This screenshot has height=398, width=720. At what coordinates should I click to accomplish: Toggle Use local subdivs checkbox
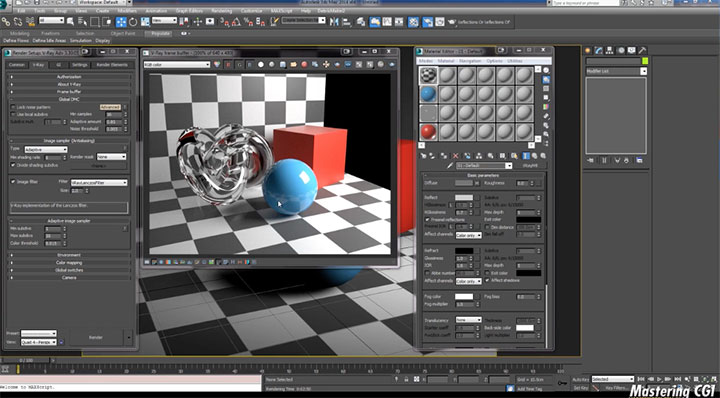(13, 114)
